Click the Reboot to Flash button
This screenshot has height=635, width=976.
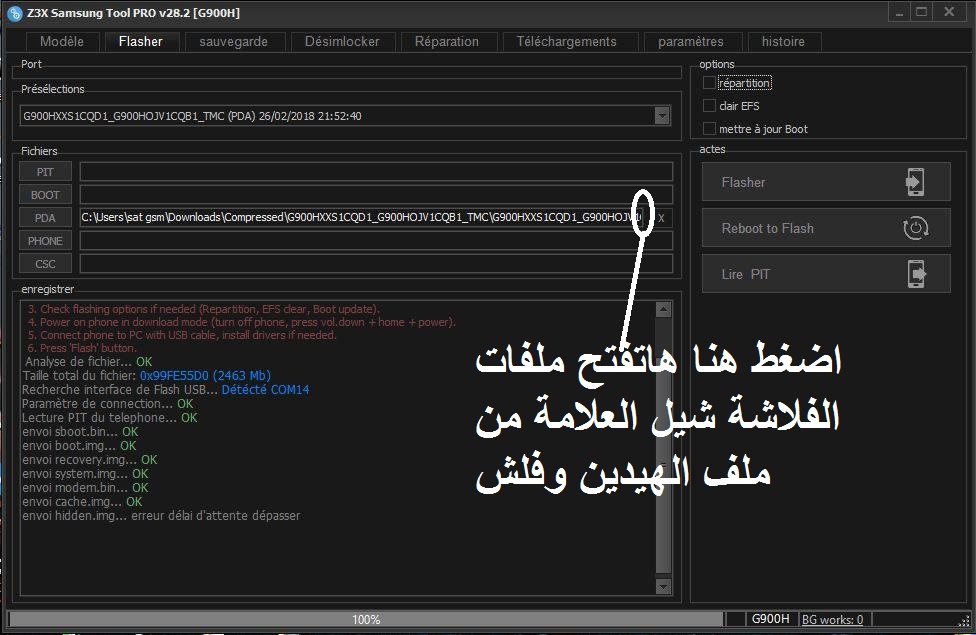826,228
